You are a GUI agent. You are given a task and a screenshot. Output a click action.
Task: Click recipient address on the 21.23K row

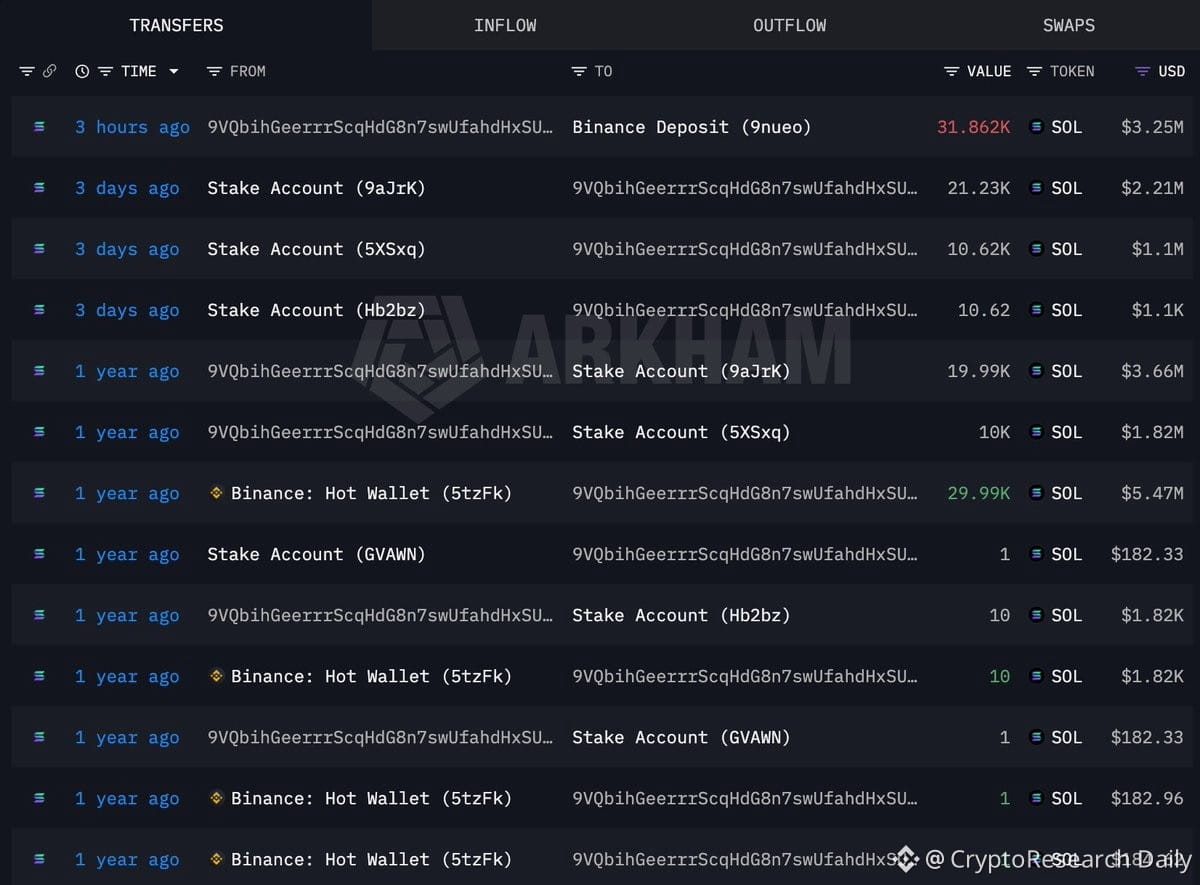coord(744,188)
